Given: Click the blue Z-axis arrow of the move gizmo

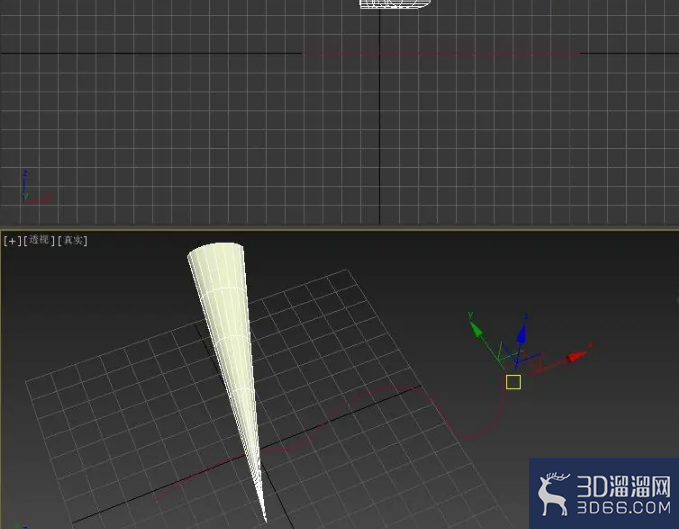Looking at the screenshot, I should 522,335.
